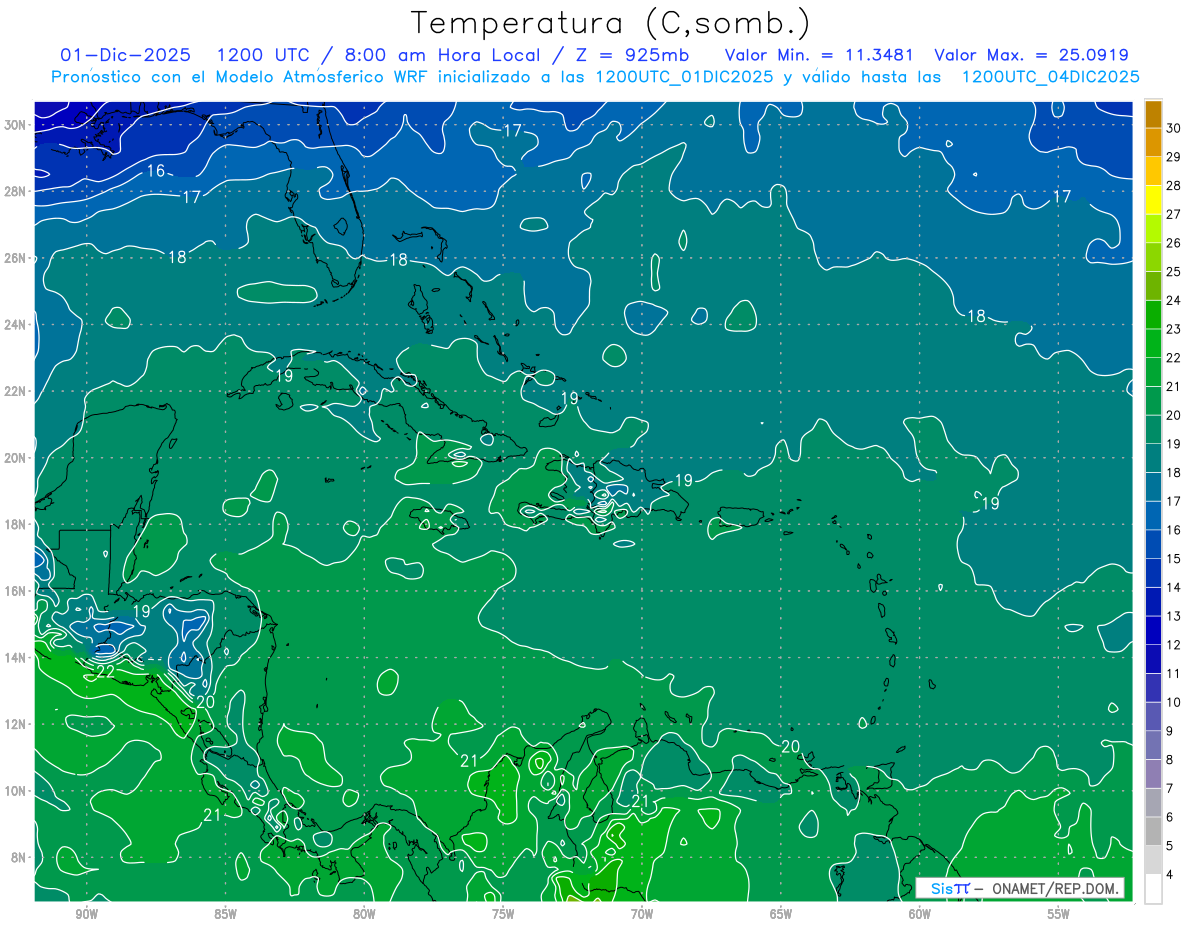Click the "20N" latitude label
The width and height of the screenshot is (1200, 927).
tap(15, 458)
